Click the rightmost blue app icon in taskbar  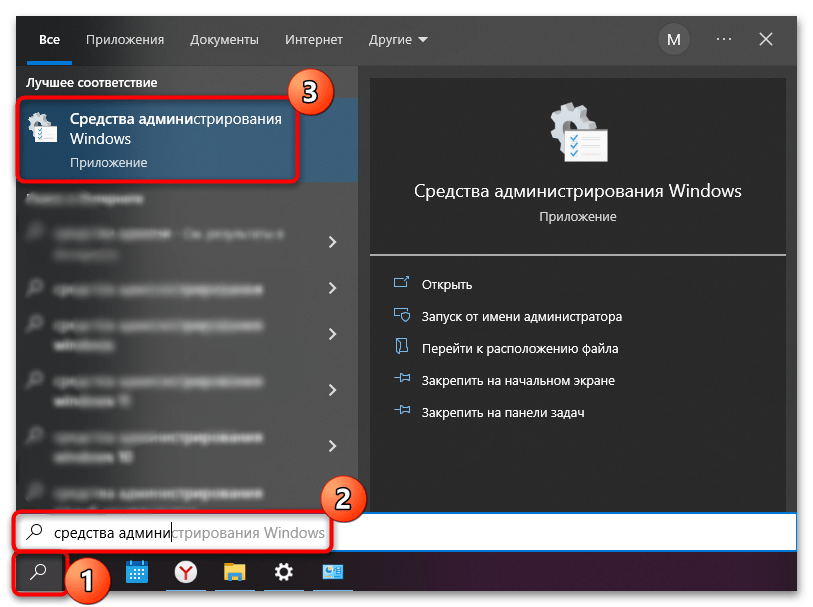pyautogui.click(x=332, y=572)
